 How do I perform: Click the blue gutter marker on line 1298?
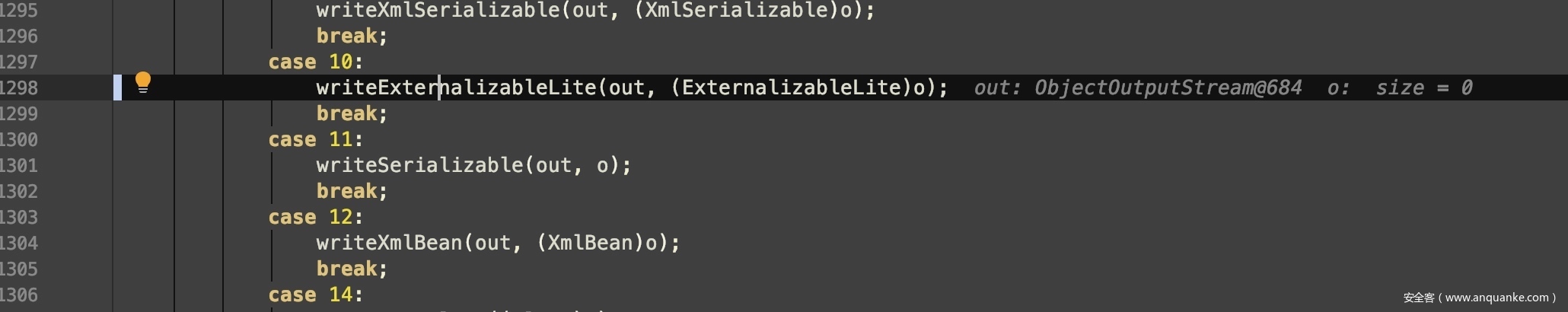click(x=117, y=88)
